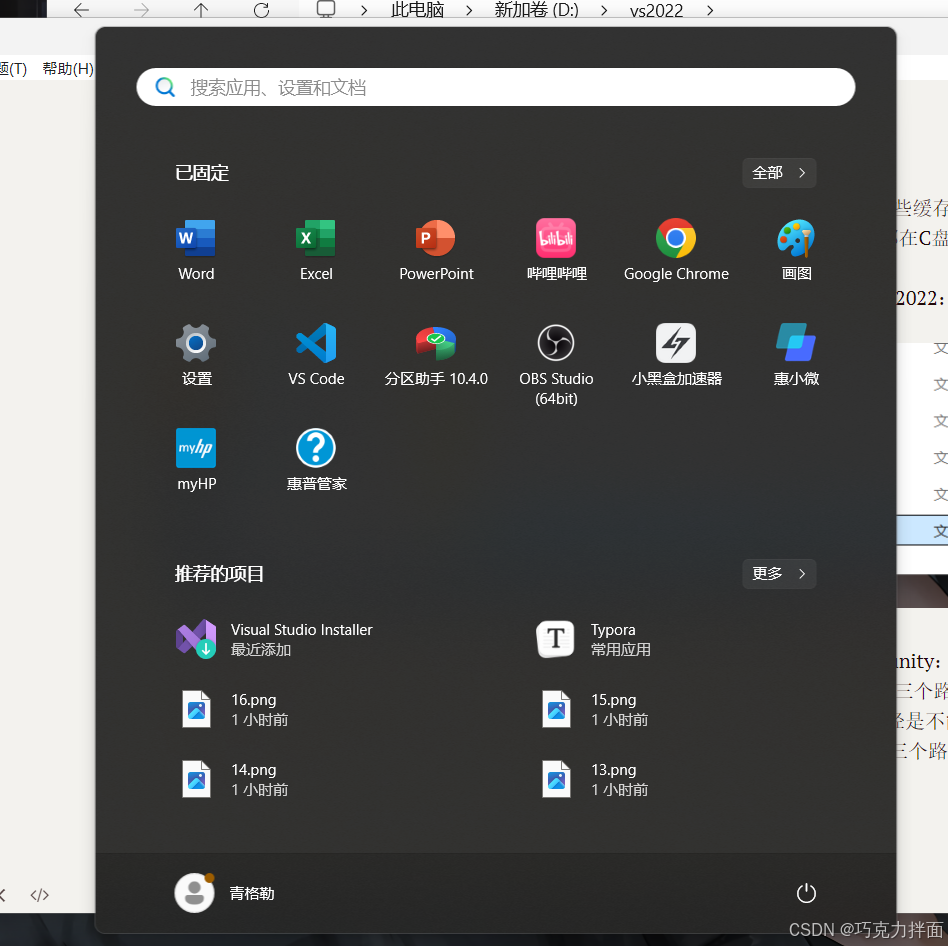This screenshot has height=946, width=948.
Task: Click vs2022 breadcrumb folder
Action: [x=656, y=10]
